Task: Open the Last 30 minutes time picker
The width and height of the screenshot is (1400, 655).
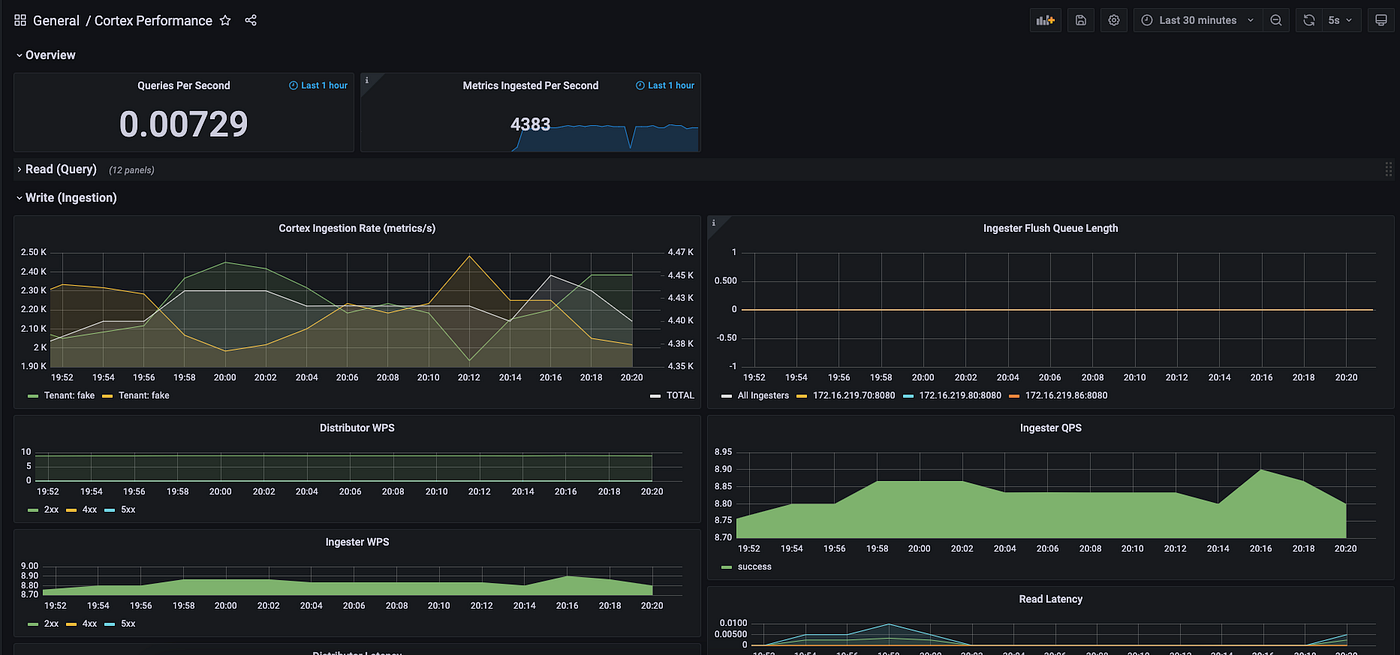Action: 1196,19
